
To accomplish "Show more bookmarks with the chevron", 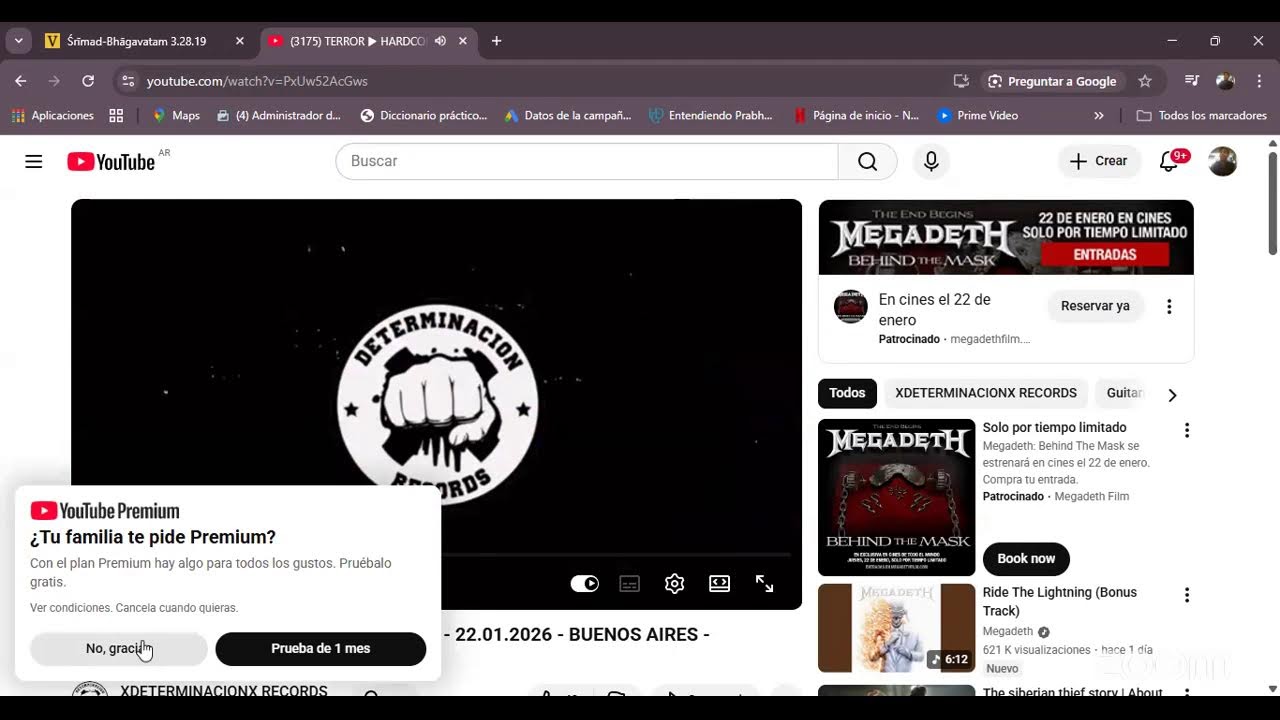I will [1099, 116].
